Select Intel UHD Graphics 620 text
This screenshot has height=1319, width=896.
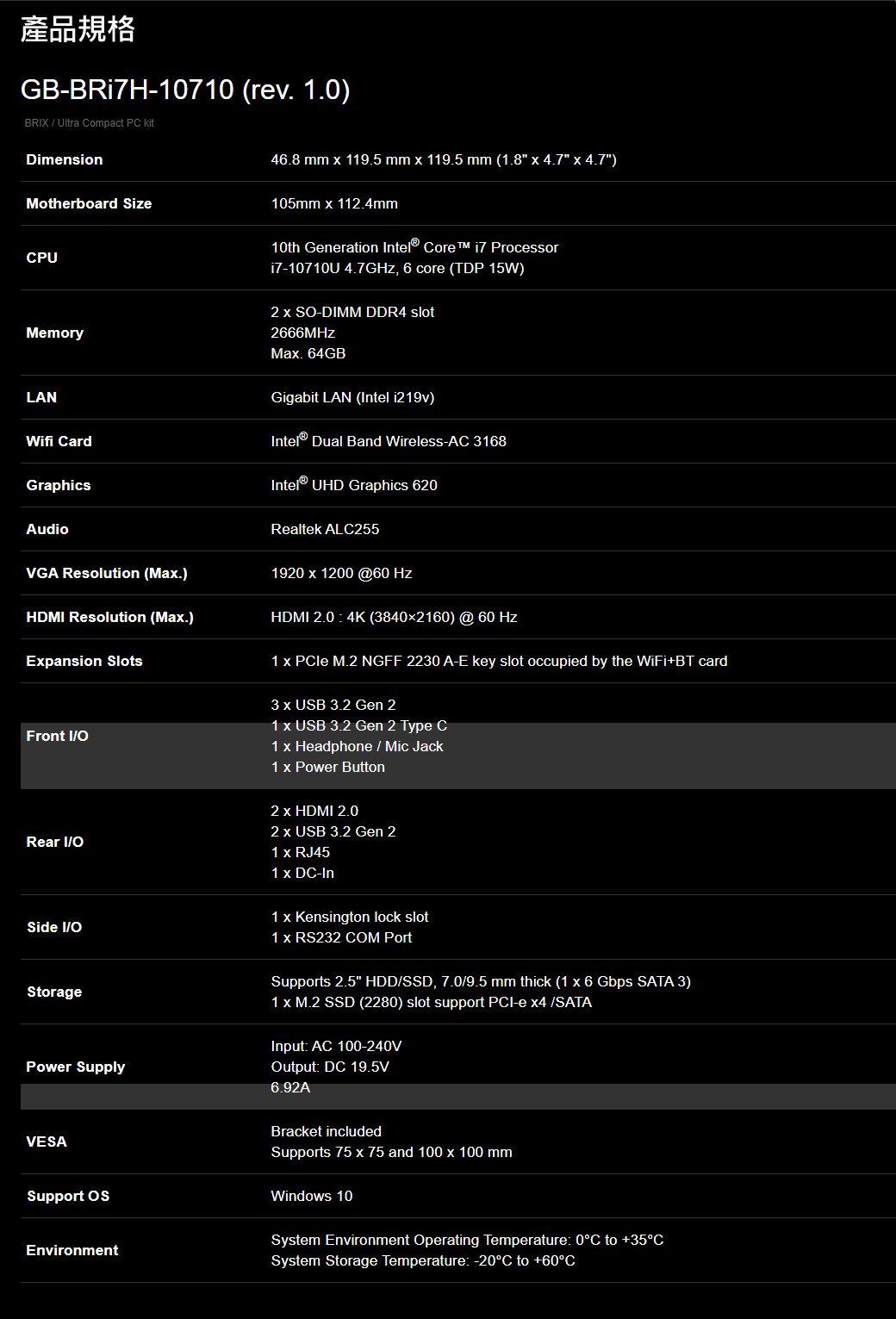pyautogui.click(x=354, y=484)
